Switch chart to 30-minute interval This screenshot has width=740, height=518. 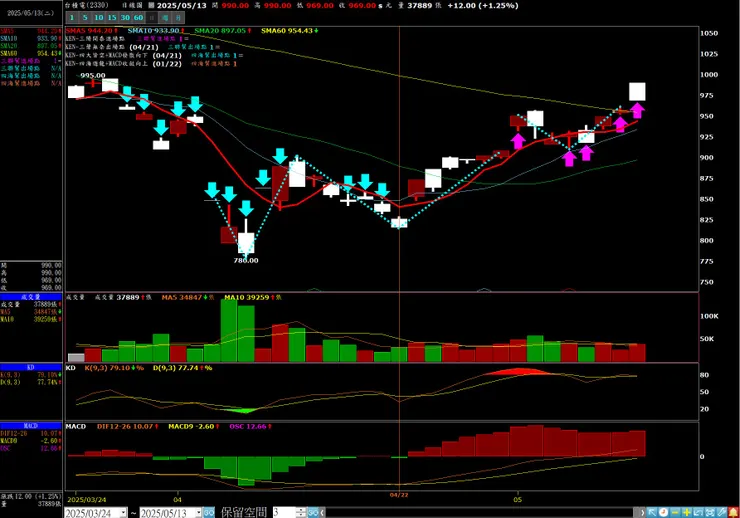[x=125, y=18]
